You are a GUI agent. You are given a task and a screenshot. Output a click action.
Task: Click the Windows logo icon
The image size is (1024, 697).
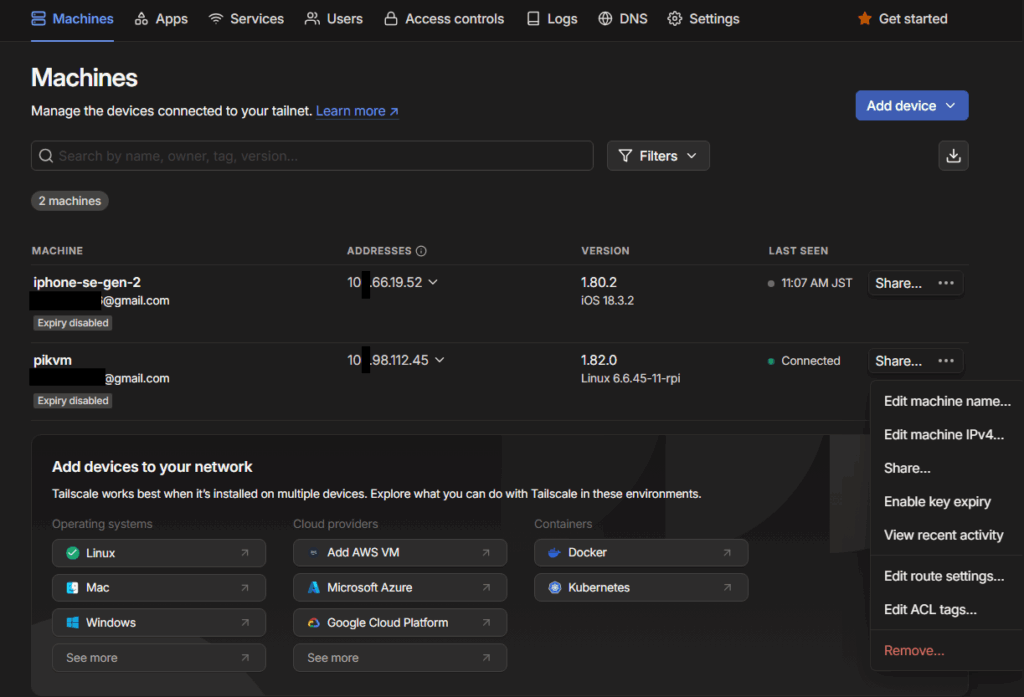[72, 623]
